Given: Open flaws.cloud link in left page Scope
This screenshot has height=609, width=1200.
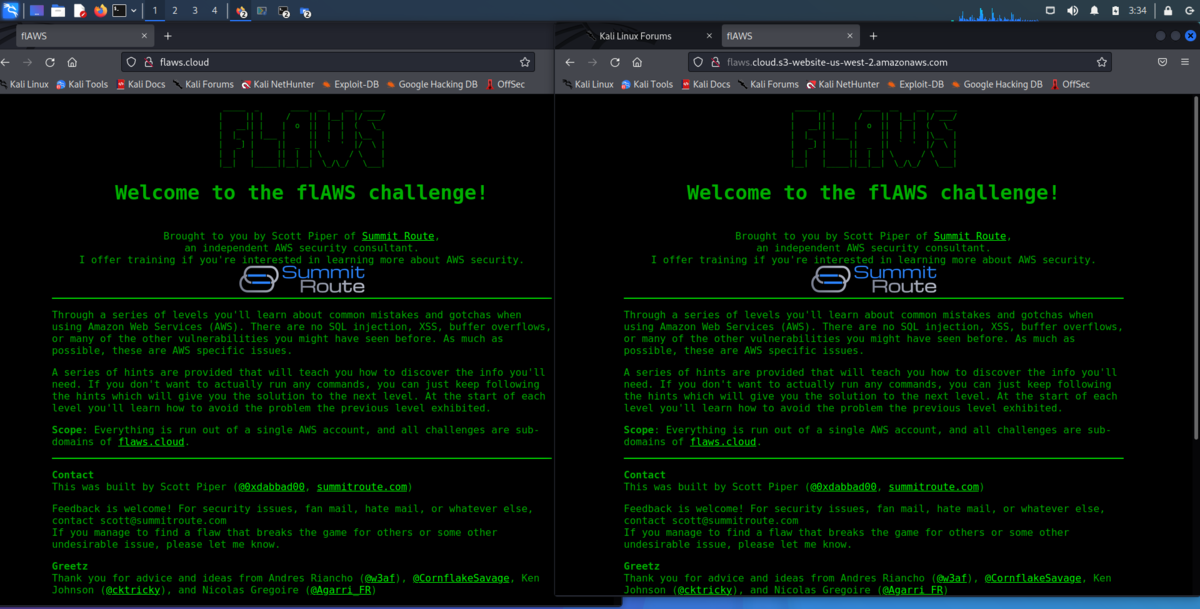Looking at the screenshot, I should point(152,442).
